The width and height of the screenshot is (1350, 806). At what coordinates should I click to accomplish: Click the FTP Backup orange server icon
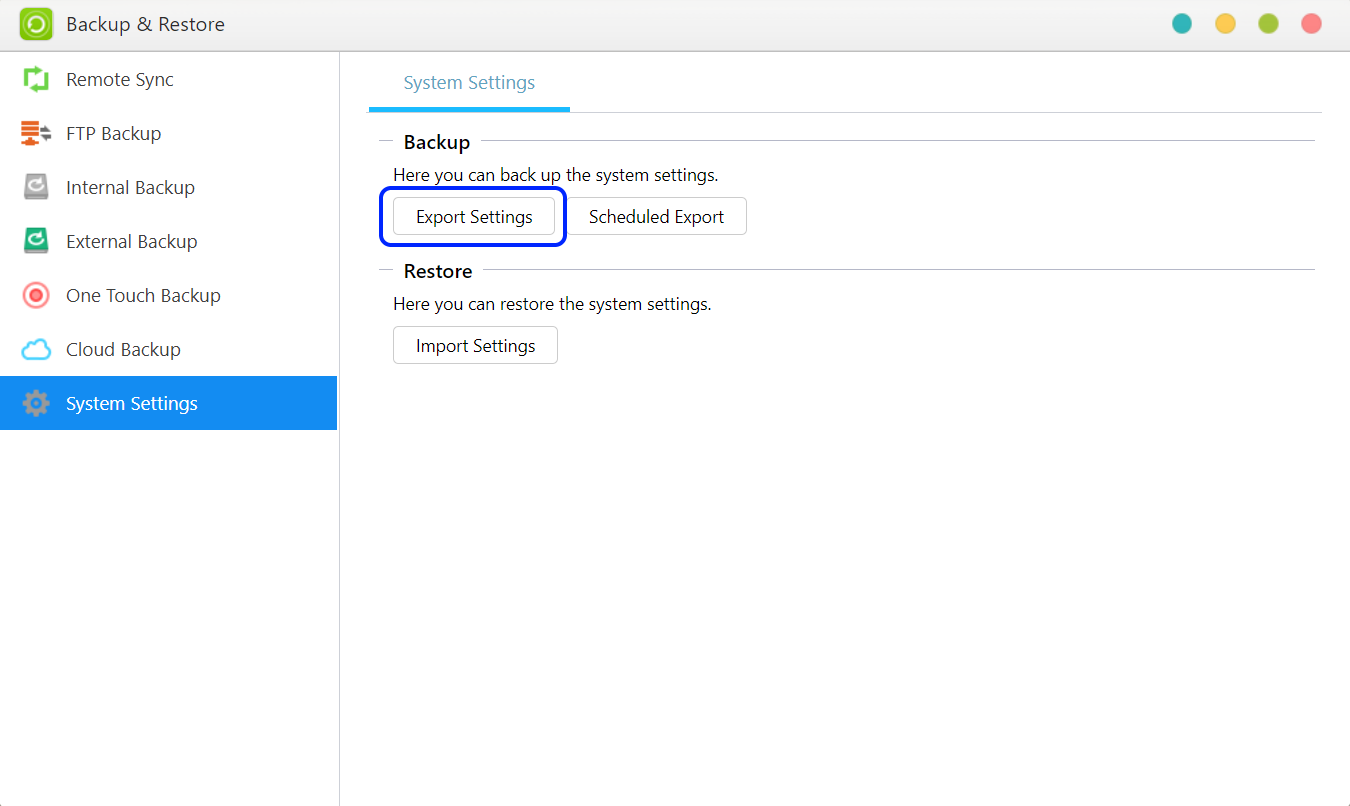pyautogui.click(x=36, y=134)
